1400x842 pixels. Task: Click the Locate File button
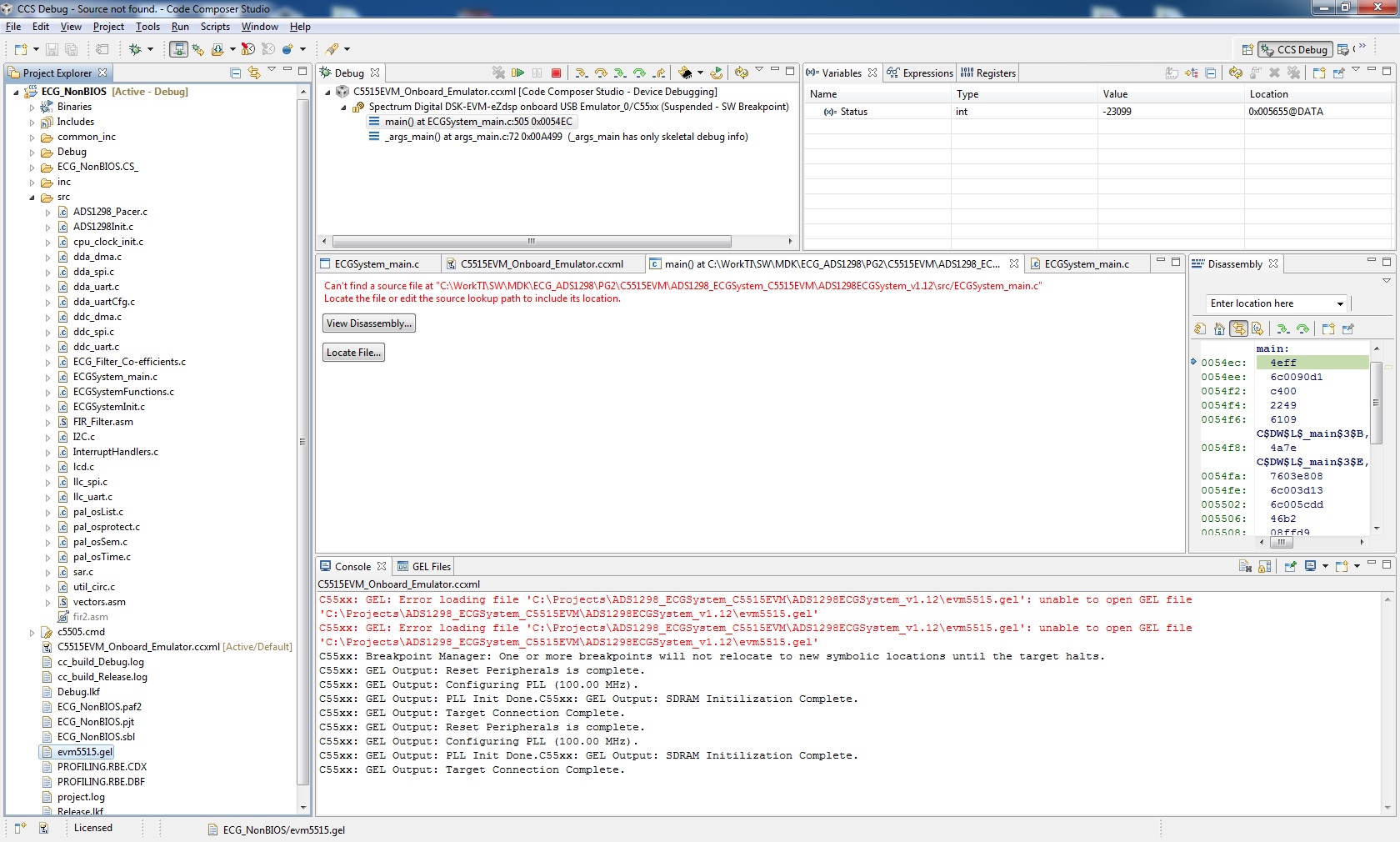(x=353, y=353)
